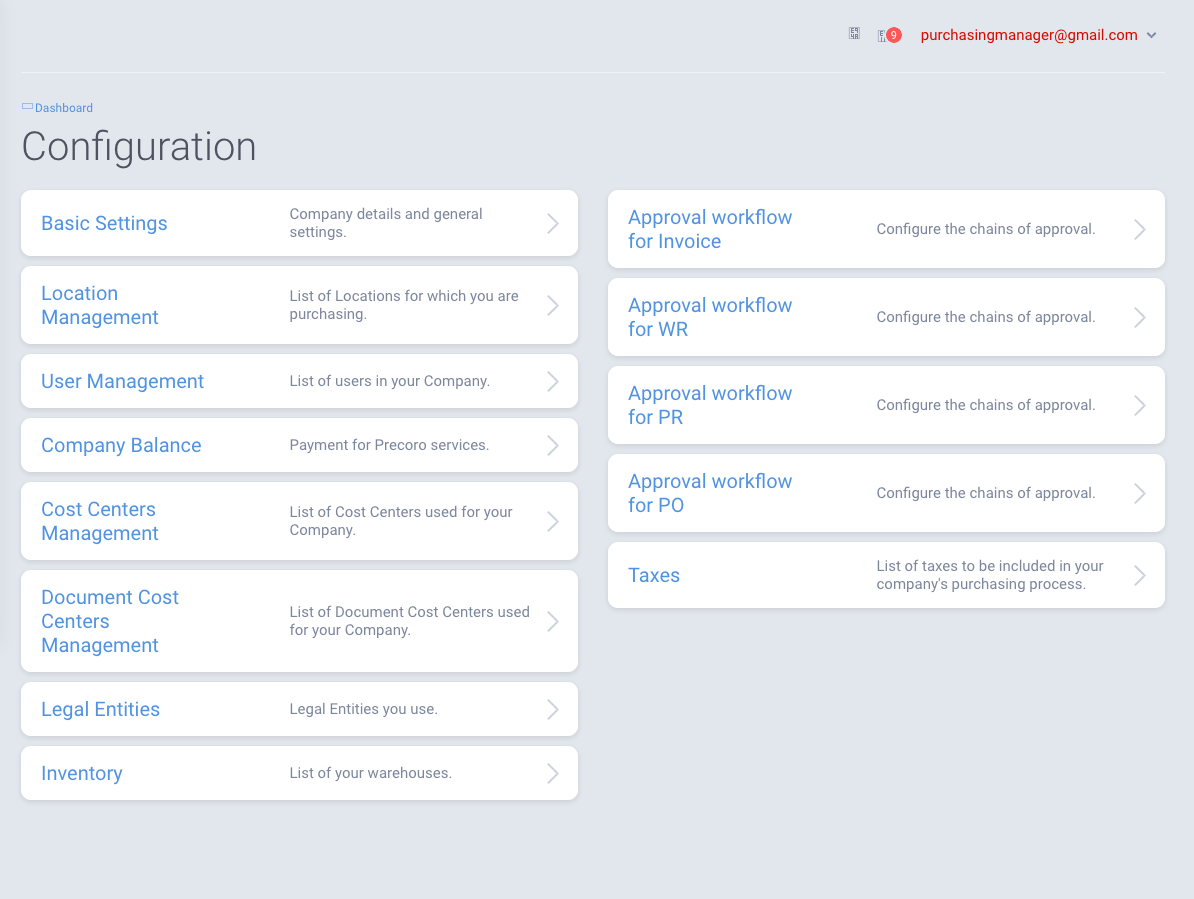The image size is (1194, 899).
Task: Expand the Cost Centers Management chevron
Action: click(x=552, y=521)
